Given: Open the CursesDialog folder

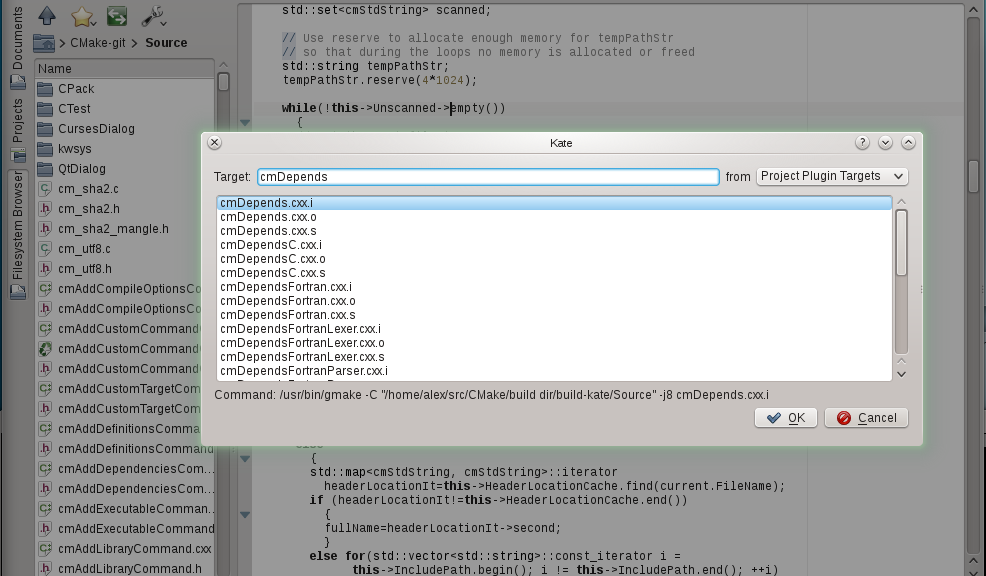Looking at the screenshot, I should 95,129.
